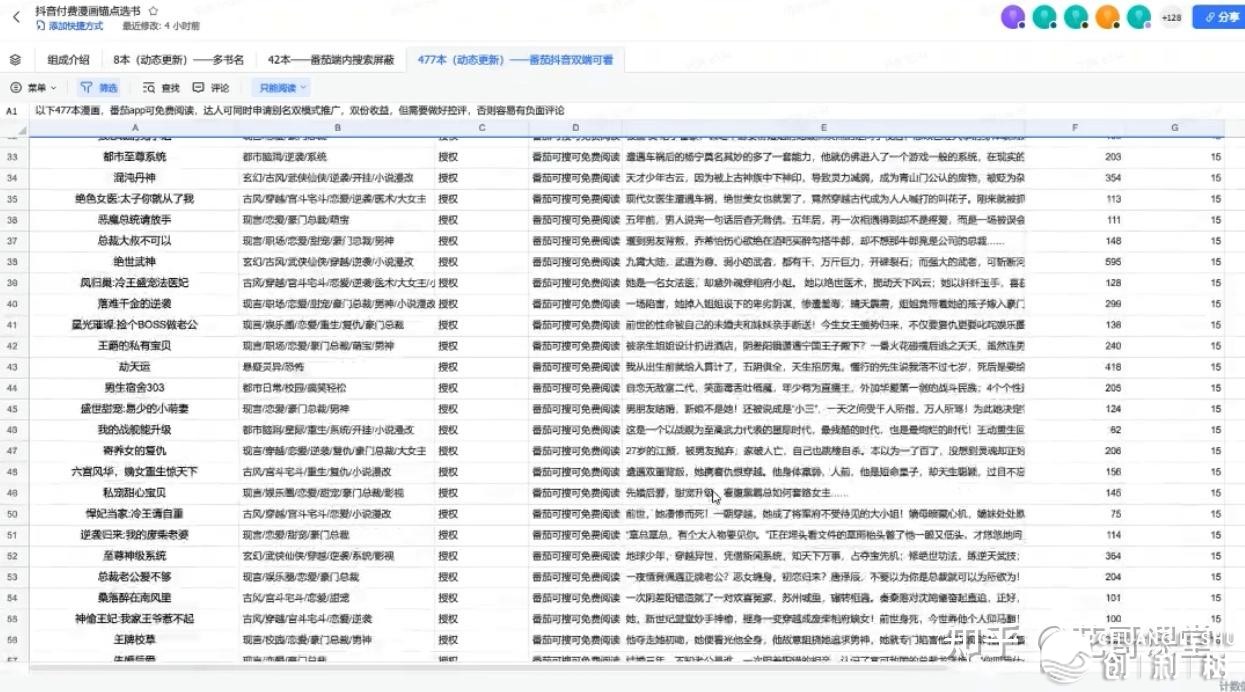Click cell with title 混沌丹神
The width and height of the screenshot is (1245, 692).
[133, 178]
